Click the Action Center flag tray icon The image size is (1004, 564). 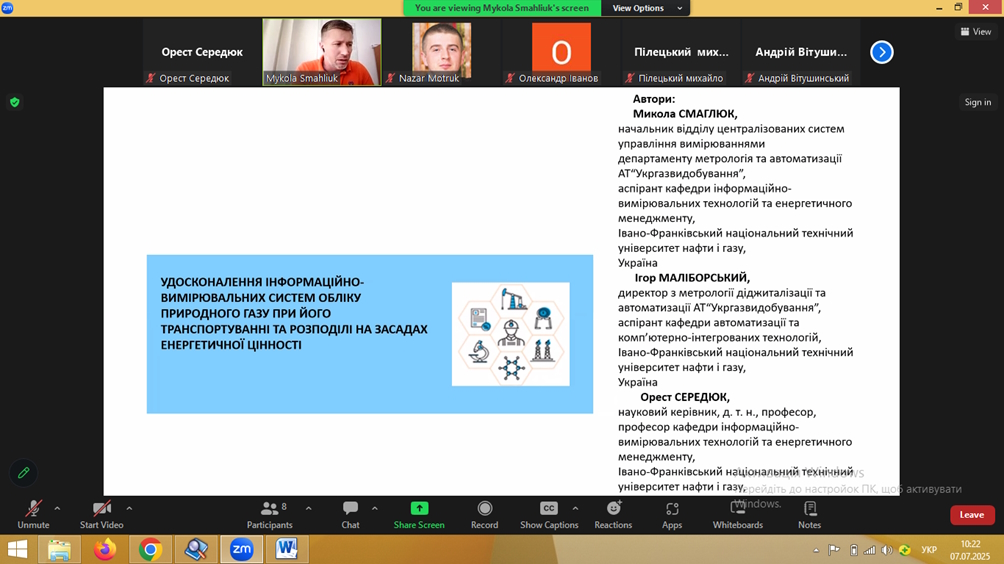(834, 550)
